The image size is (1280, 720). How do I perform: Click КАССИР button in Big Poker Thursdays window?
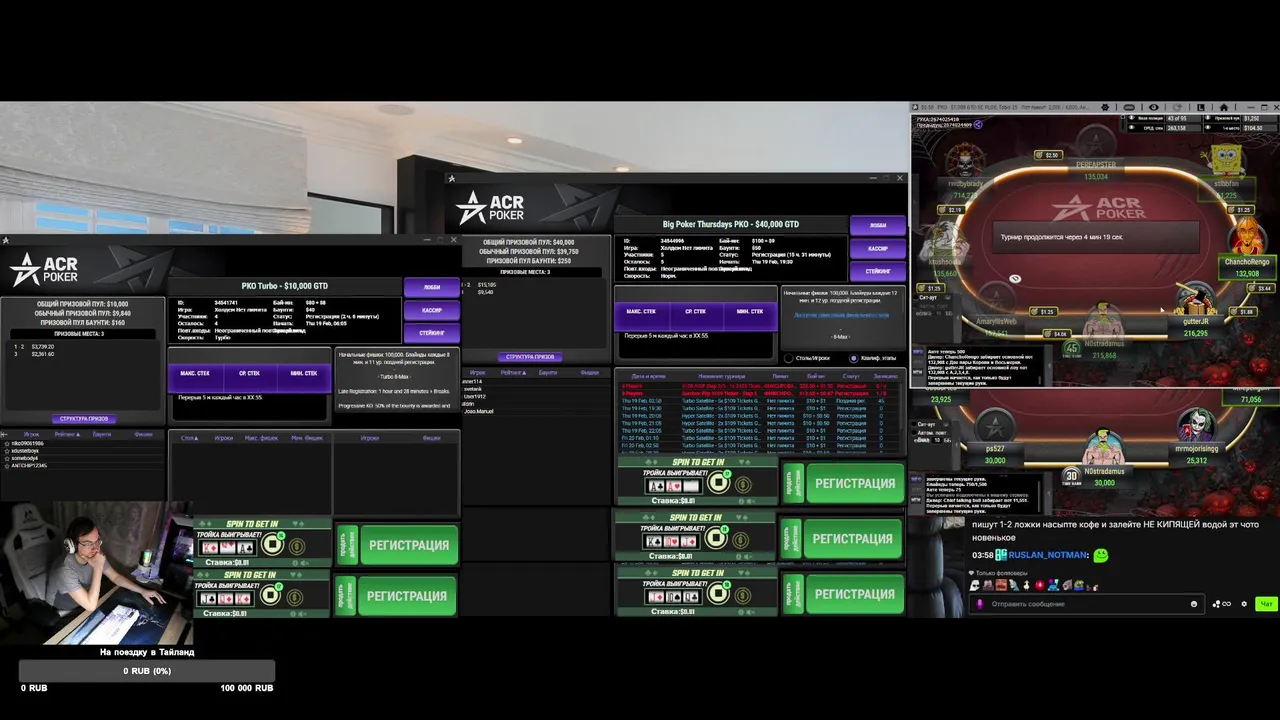tap(878, 248)
